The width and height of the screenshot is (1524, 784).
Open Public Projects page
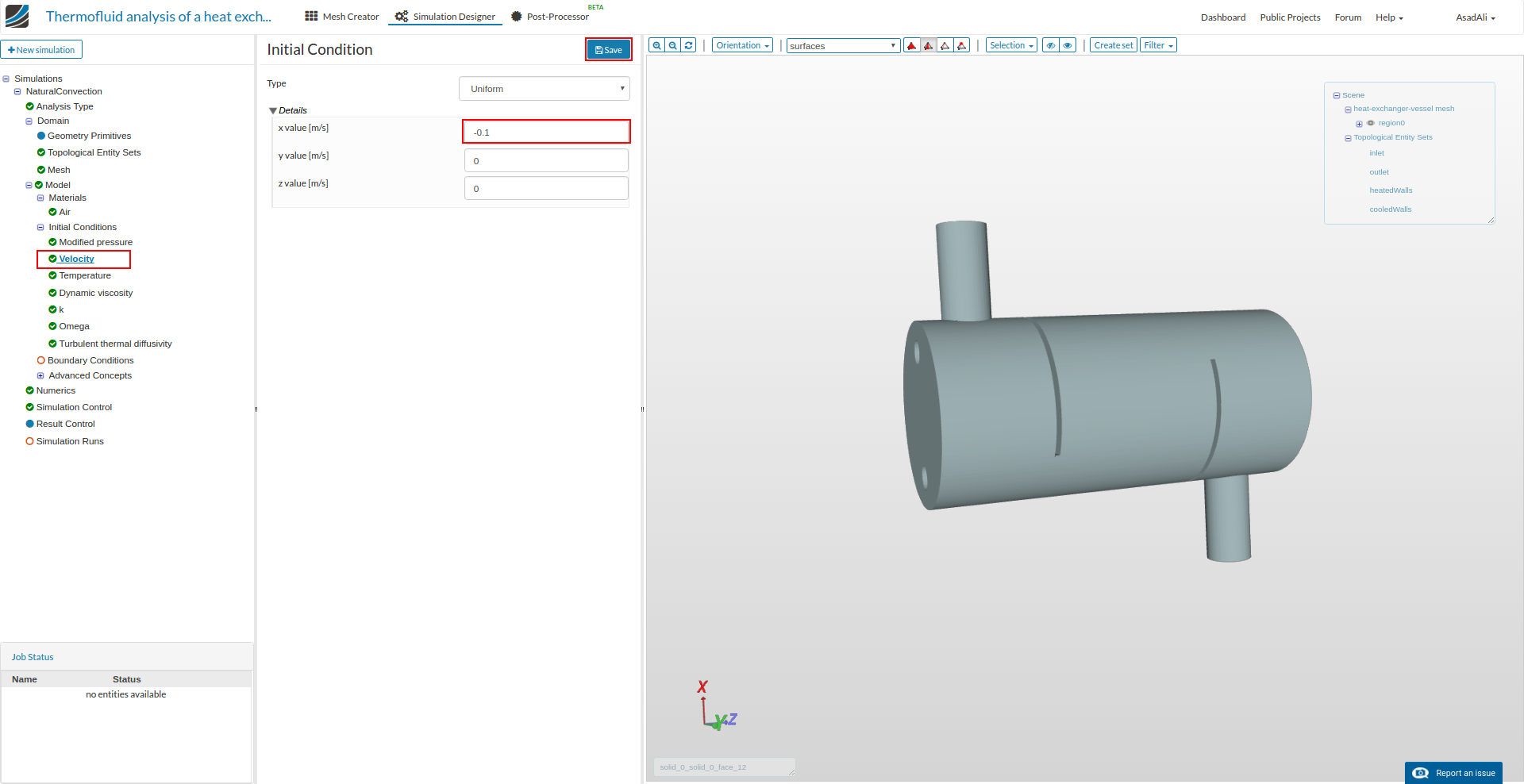point(1290,17)
